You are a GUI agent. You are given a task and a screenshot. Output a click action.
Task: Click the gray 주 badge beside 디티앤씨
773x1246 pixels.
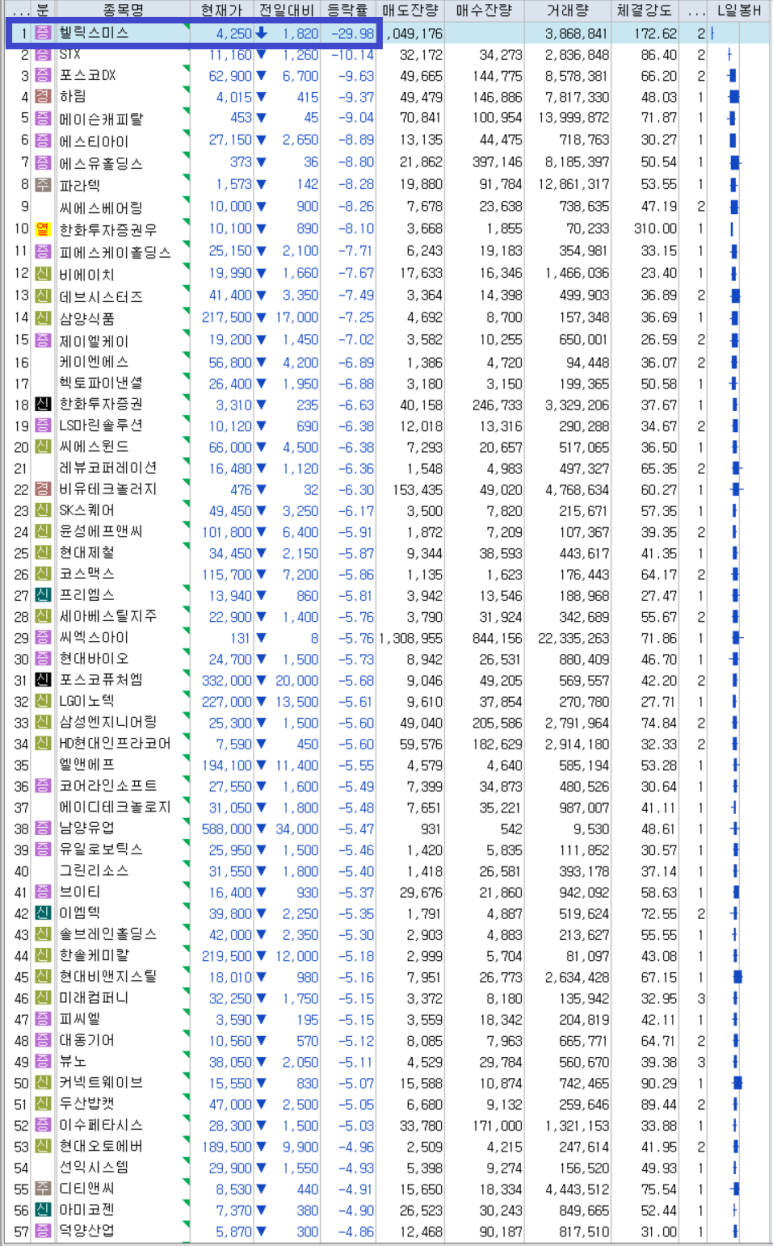coord(42,1189)
